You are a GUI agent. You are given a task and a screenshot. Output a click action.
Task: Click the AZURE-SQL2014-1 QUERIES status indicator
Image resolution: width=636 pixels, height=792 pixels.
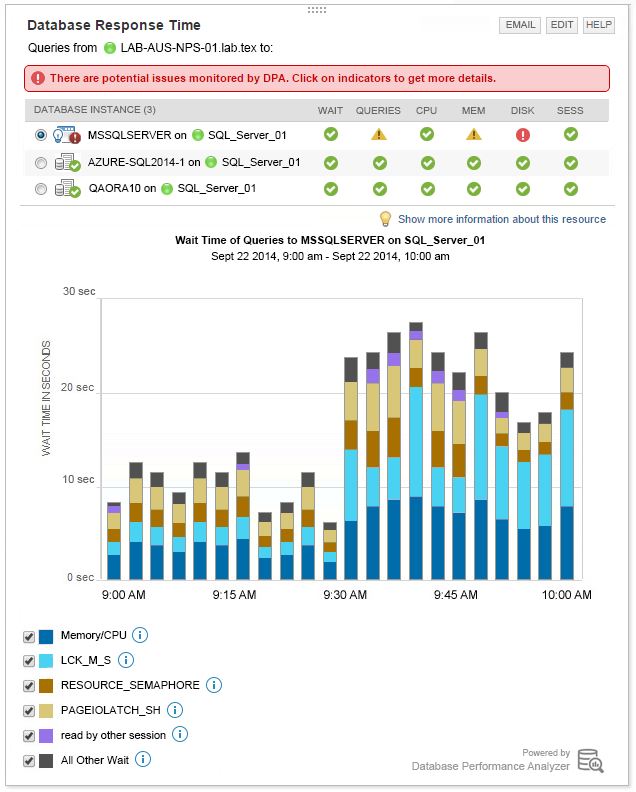tap(379, 163)
